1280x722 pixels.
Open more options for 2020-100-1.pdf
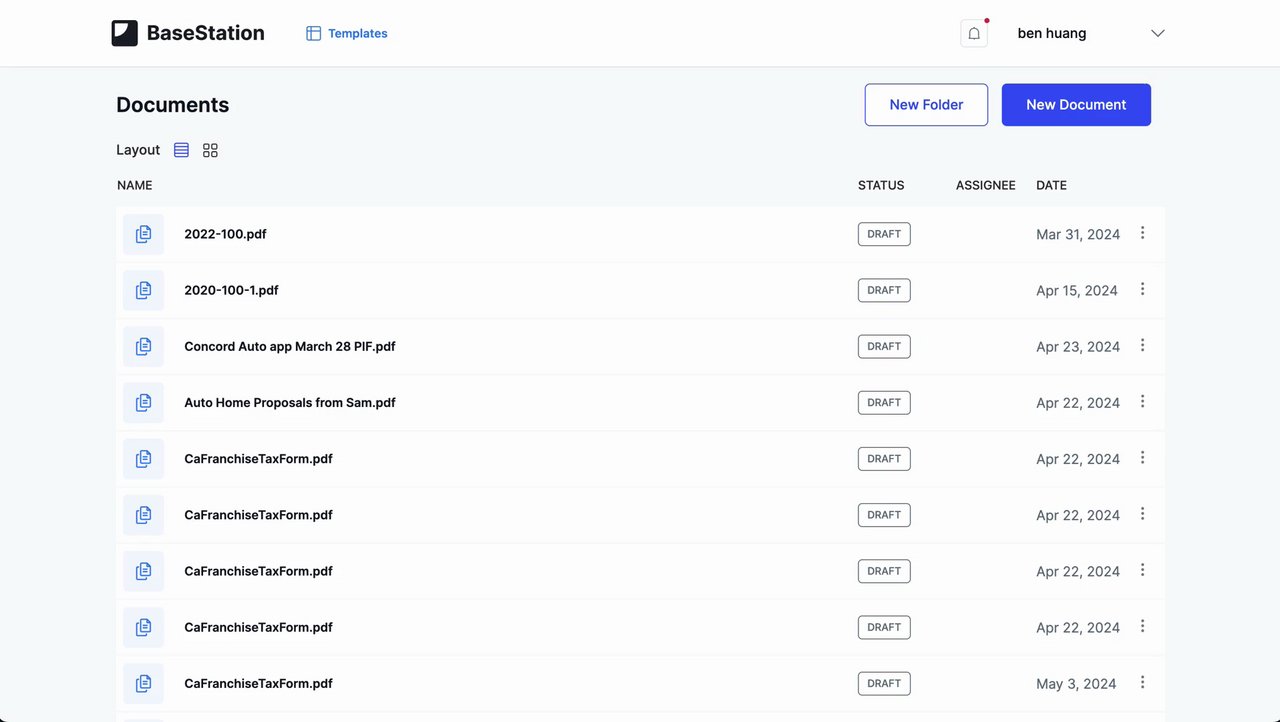(x=1142, y=289)
